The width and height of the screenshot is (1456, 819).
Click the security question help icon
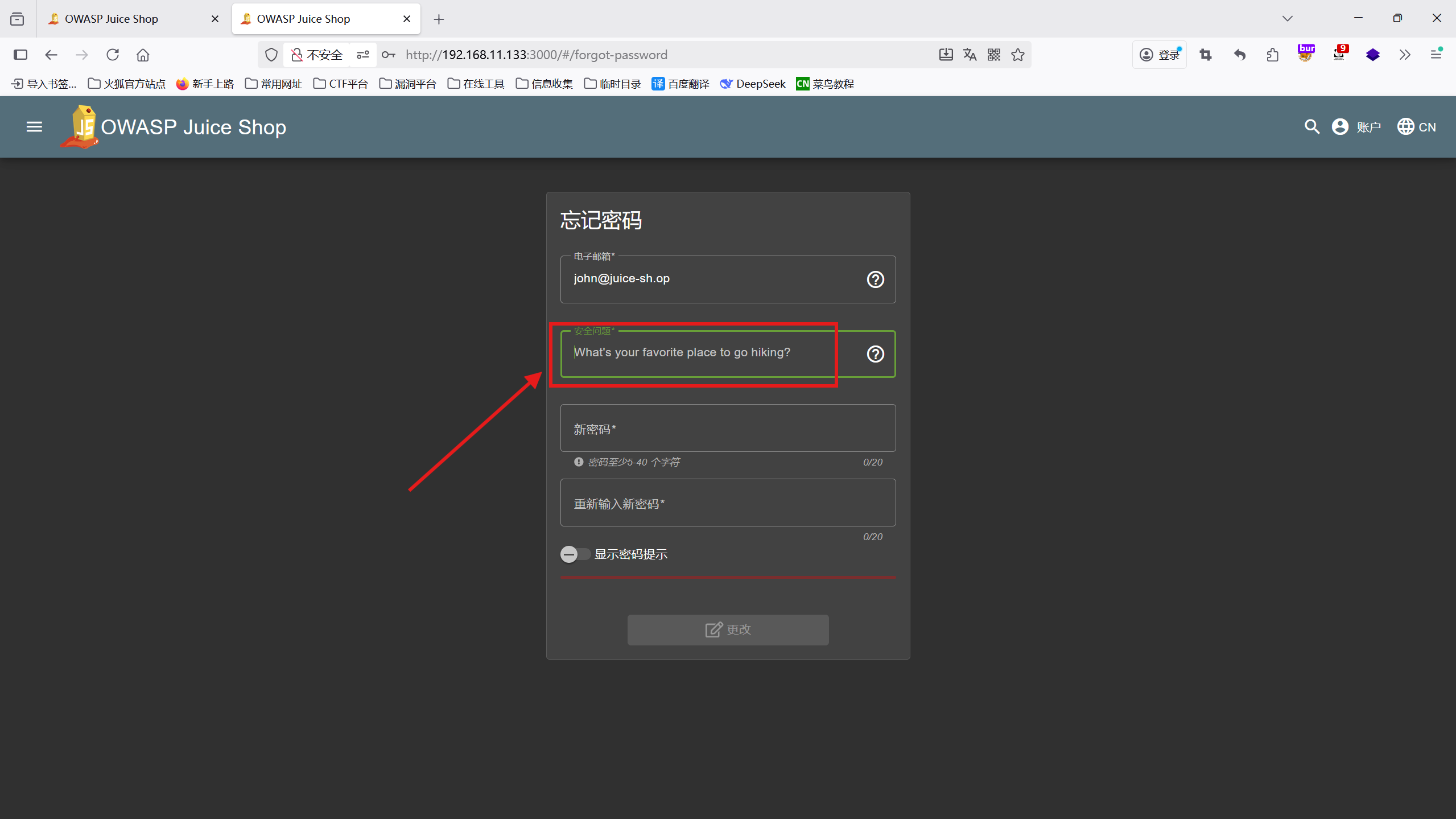(875, 354)
